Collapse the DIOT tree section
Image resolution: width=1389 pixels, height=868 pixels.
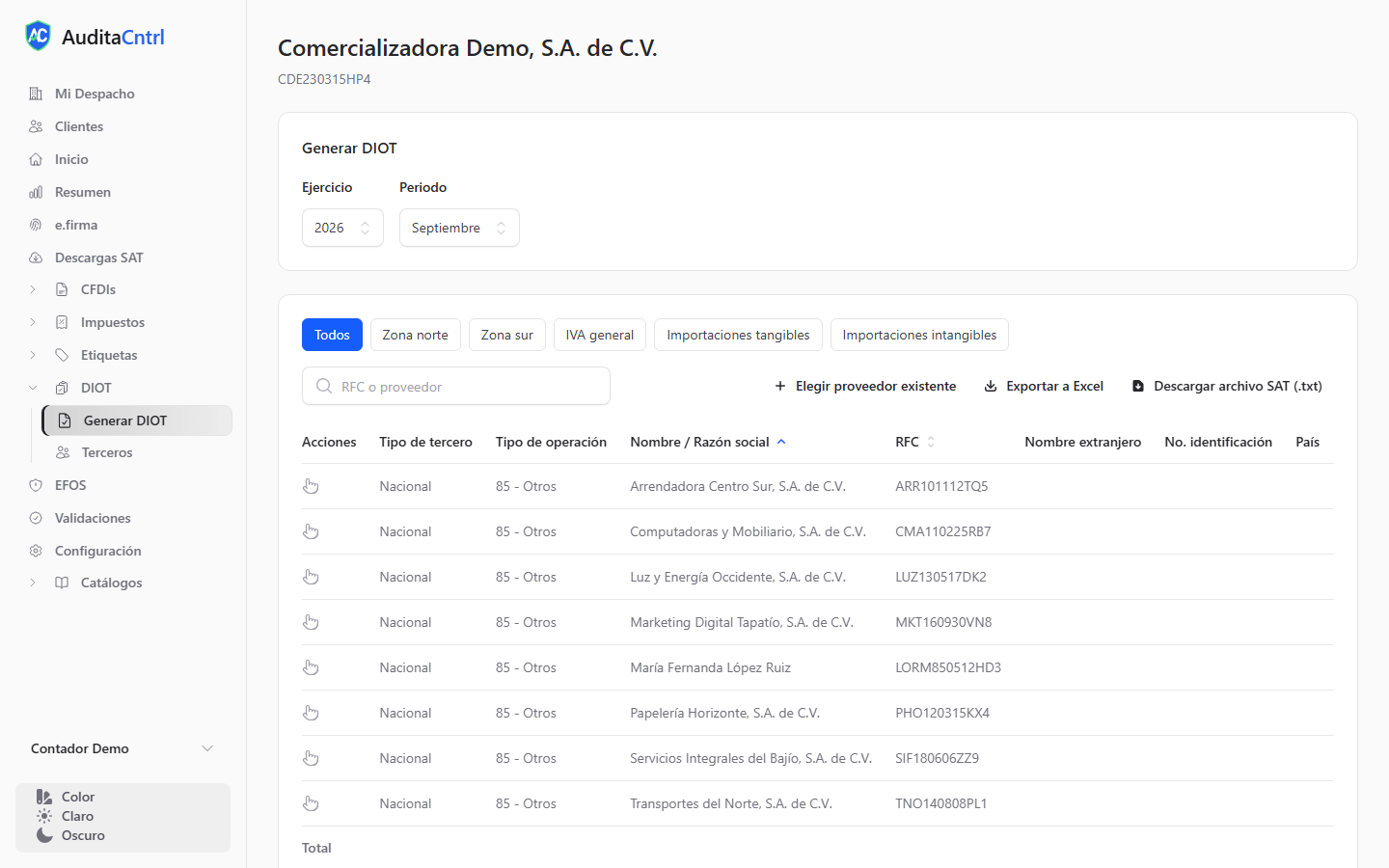(x=33, y=388)
